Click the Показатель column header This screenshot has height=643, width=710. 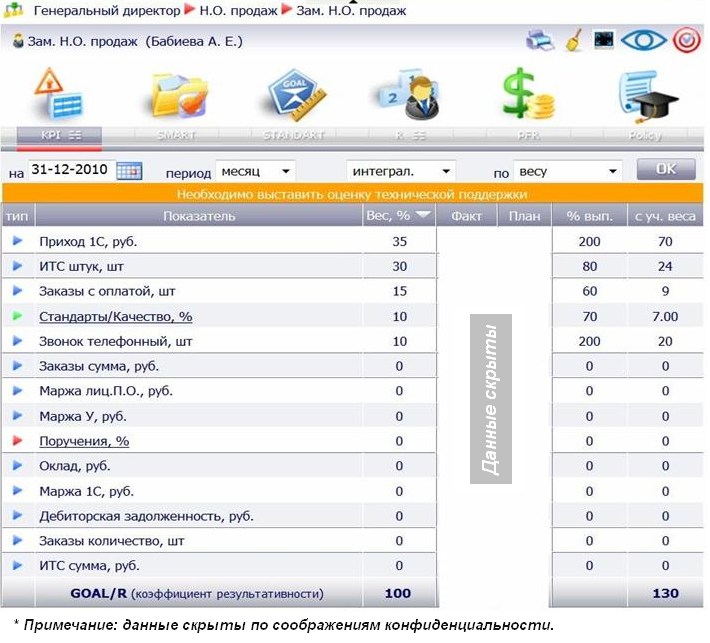pos(199,216)
